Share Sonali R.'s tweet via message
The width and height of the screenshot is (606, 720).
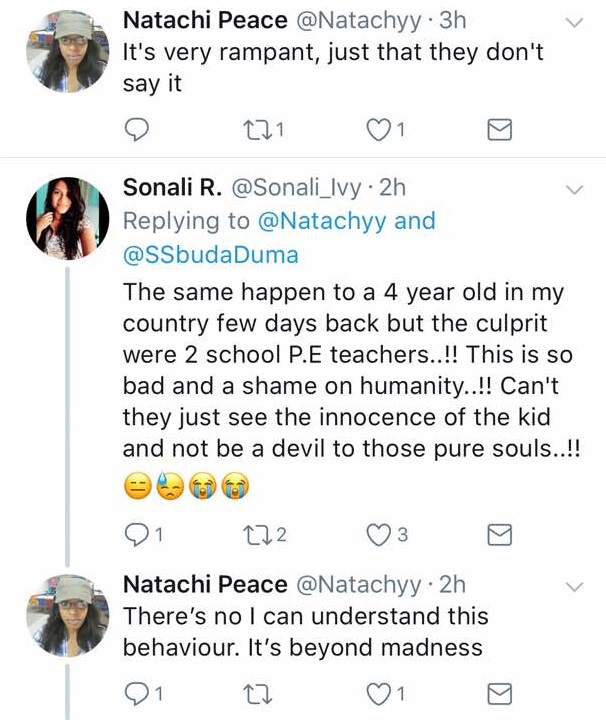(498, 535)
